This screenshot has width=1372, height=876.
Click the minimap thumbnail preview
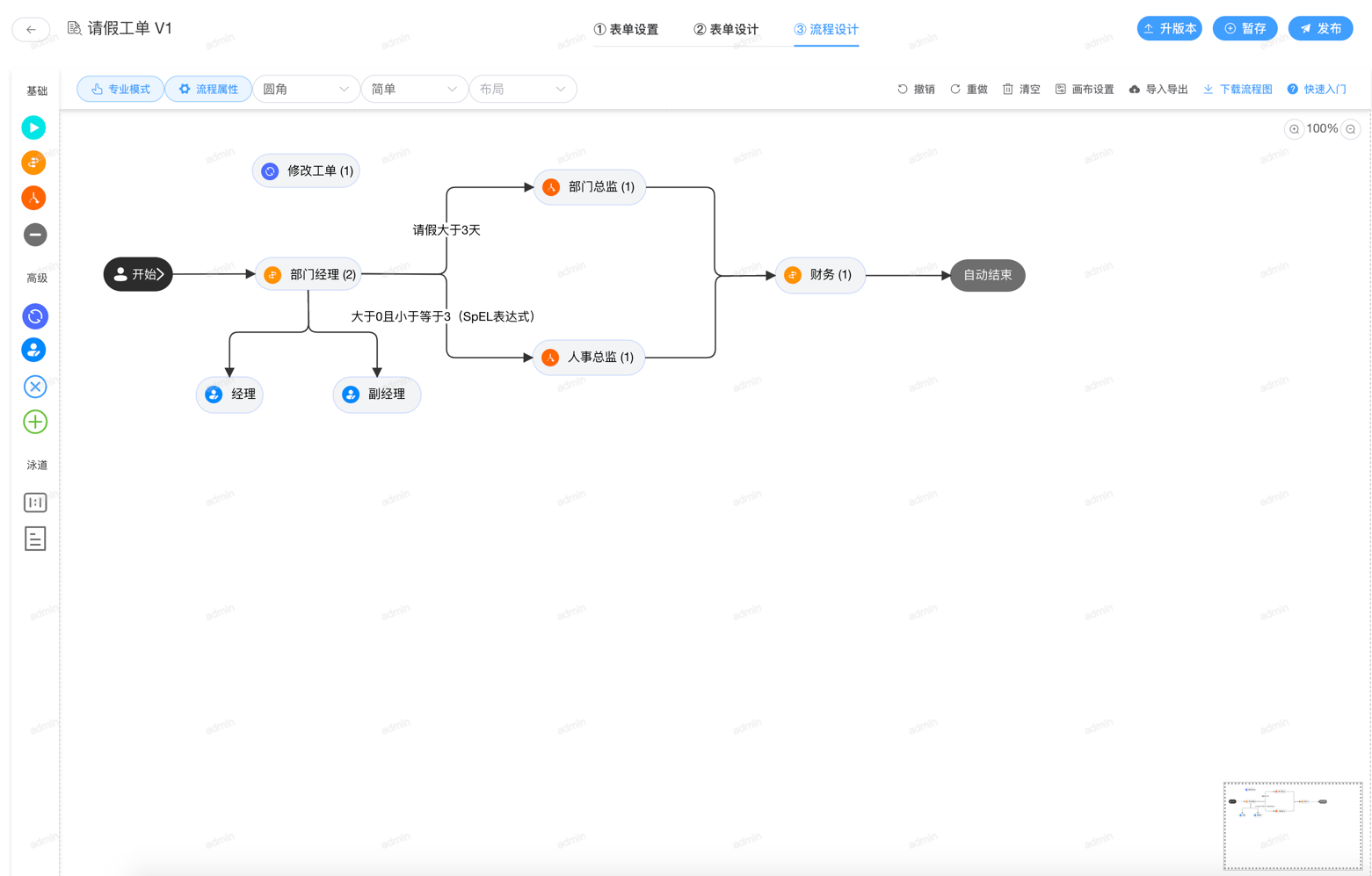point(1292,825)
